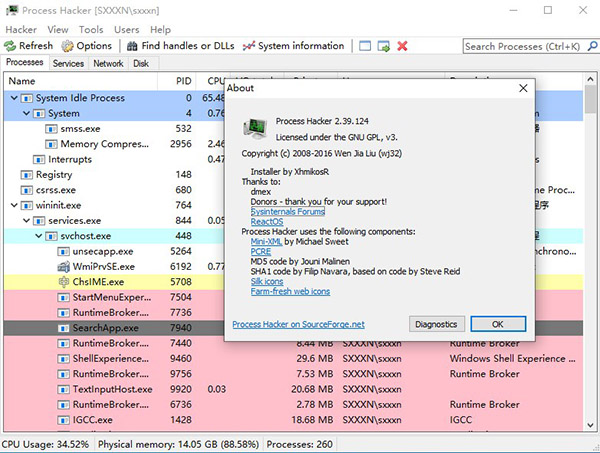Click the ChsIME.exe gear icon
The height and width of the screenshot is (453, 600).
pos(64,283)
